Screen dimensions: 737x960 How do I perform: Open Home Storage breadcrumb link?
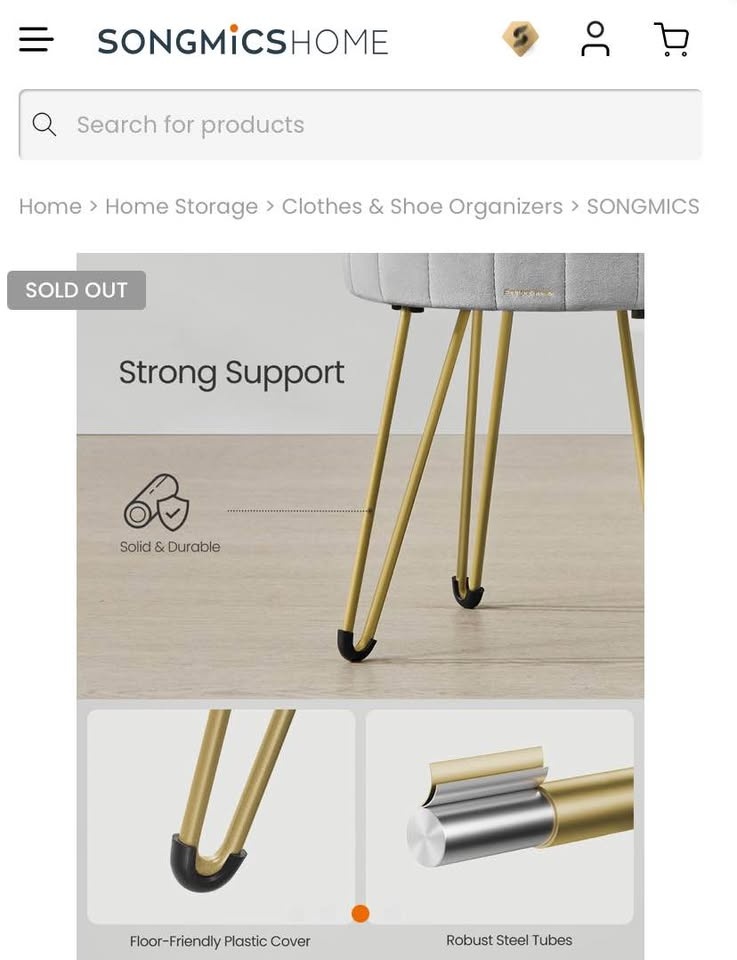(181, 207)
